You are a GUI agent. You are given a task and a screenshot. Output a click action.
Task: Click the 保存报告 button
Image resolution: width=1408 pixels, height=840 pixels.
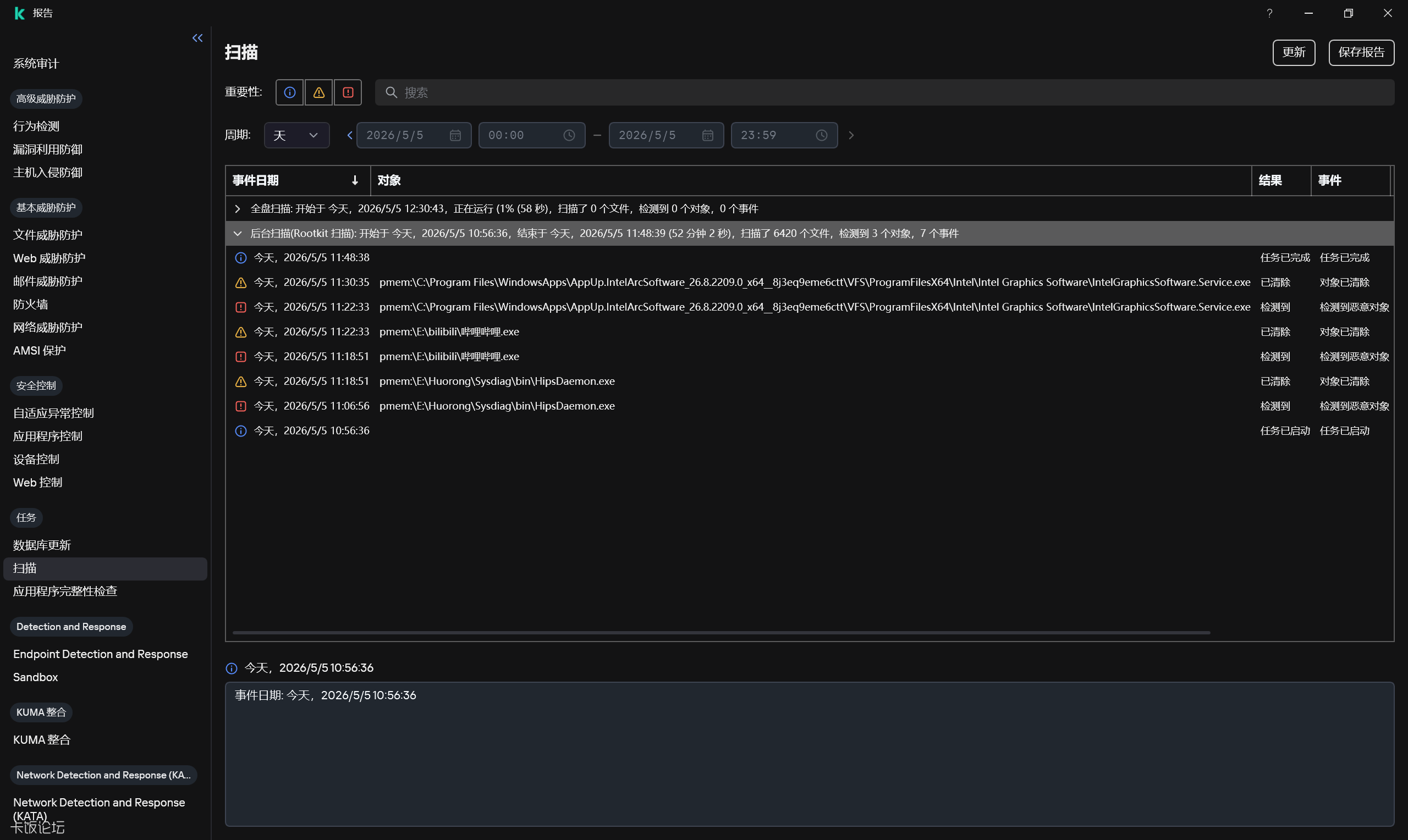pos(1361,53)
